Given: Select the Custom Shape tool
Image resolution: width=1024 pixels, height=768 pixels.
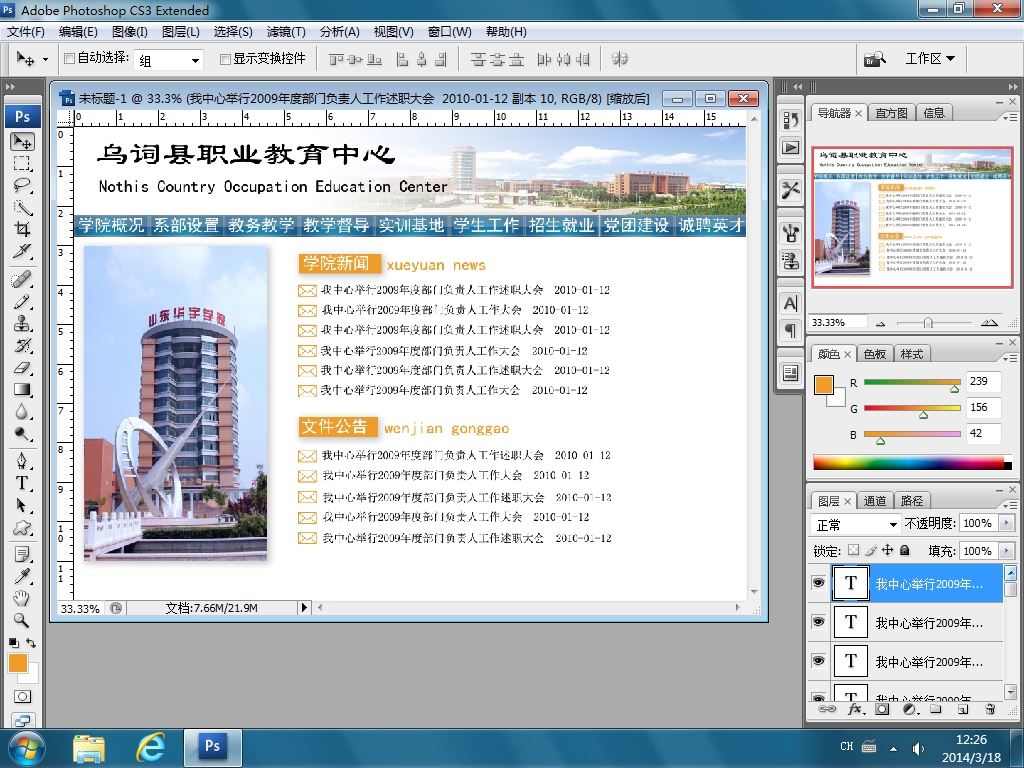Looking at the screenshot, I should (x=22, y=527).
